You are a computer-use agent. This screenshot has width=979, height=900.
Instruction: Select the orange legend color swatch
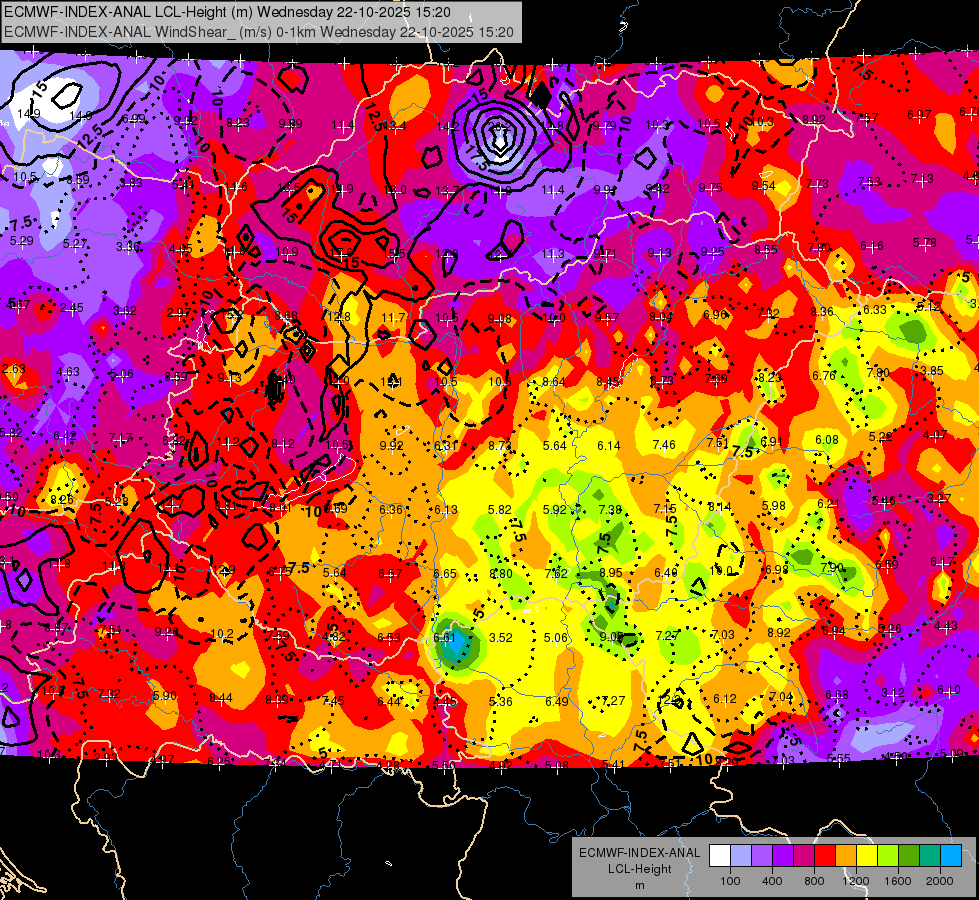[846, 856]
